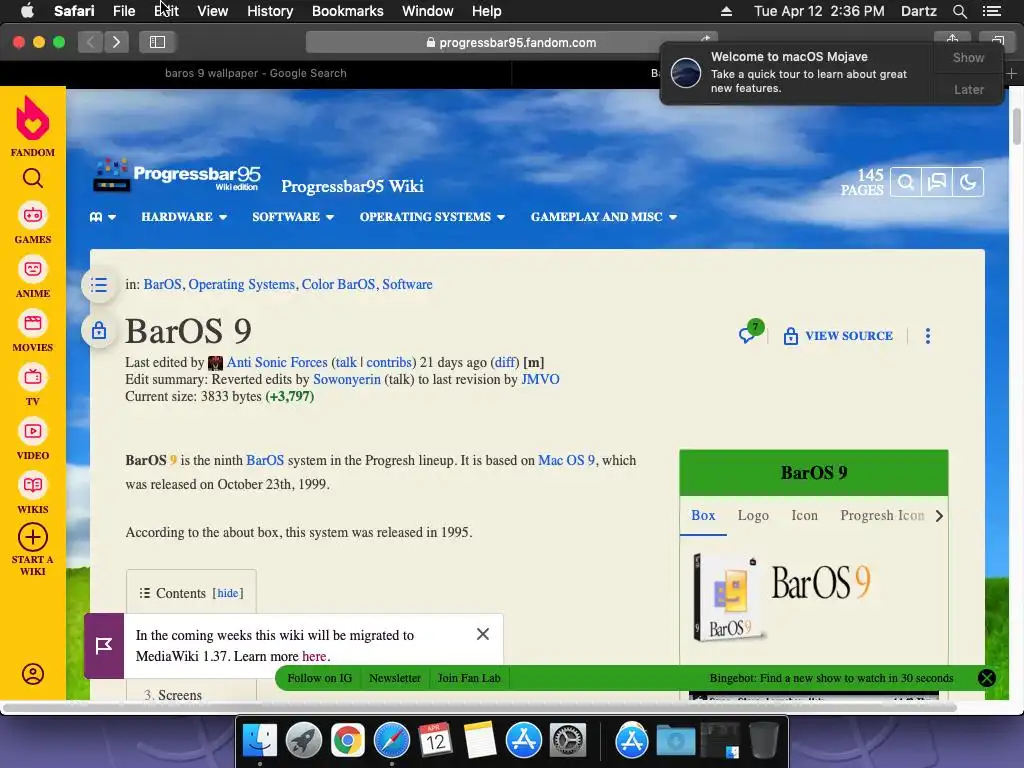Click Later on Mojave notification
Viewport: 1024px width, 768px height.
pyautogui.click(x=968, y=89)
